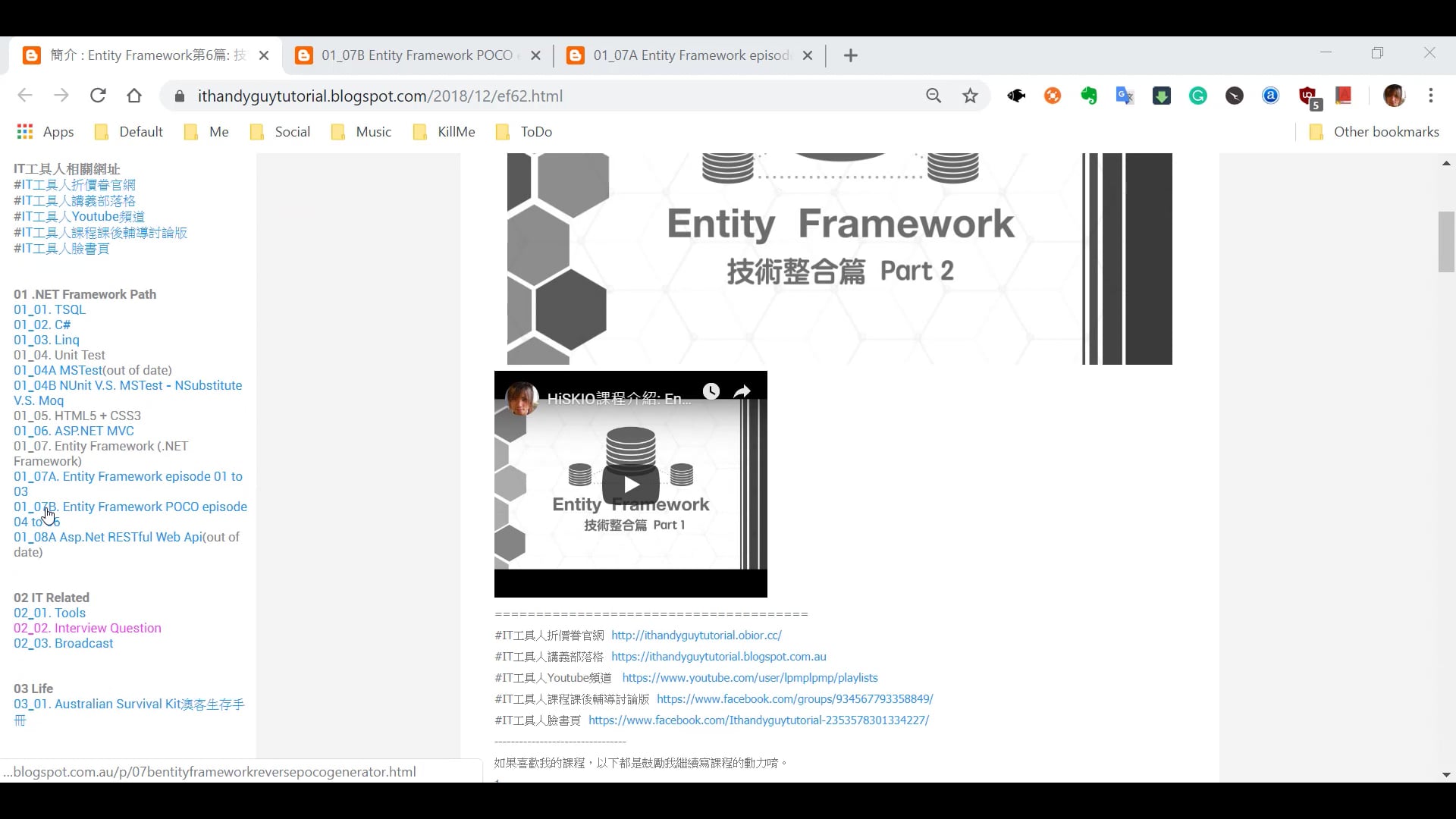Expand the Apps shortcut in bookmarks bar
The width and height of the screenshot is (1456, 819).
pyautogui.click(x=45, y=131)
